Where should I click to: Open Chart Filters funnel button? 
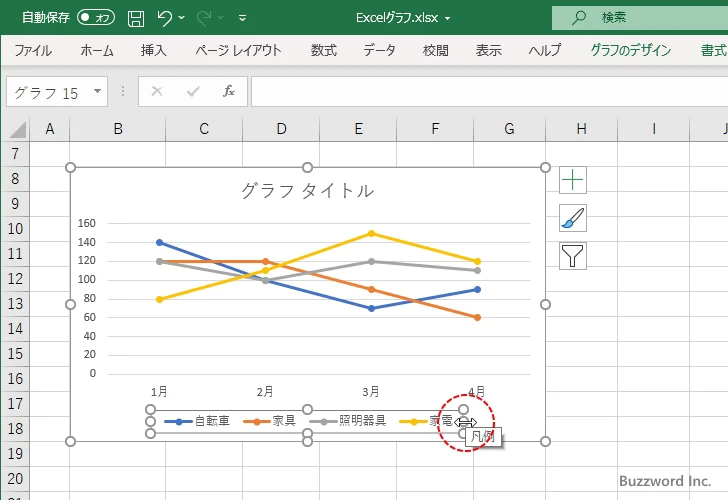pyautogui.click(x=573, y=256)
